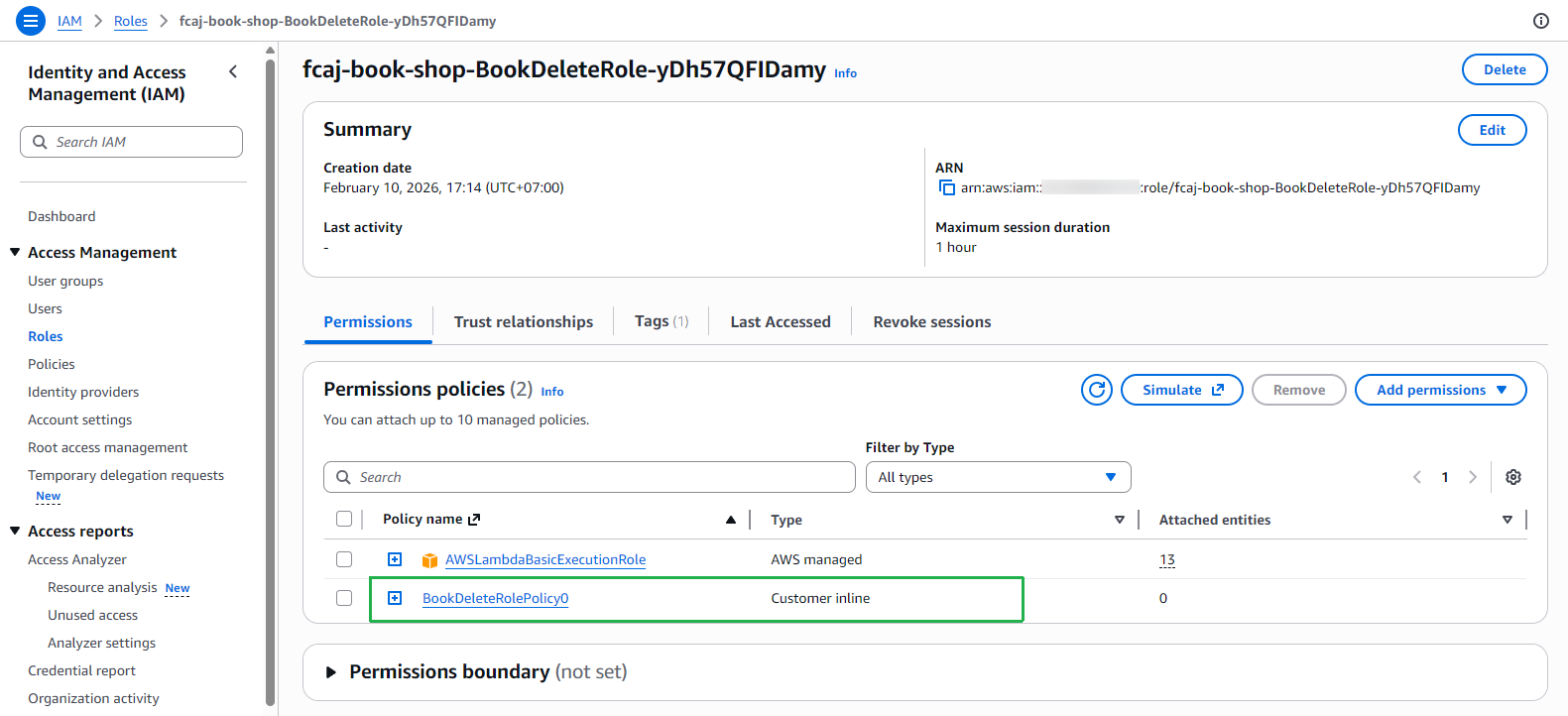Open Organization activity in the sidebar

[93, 698]
